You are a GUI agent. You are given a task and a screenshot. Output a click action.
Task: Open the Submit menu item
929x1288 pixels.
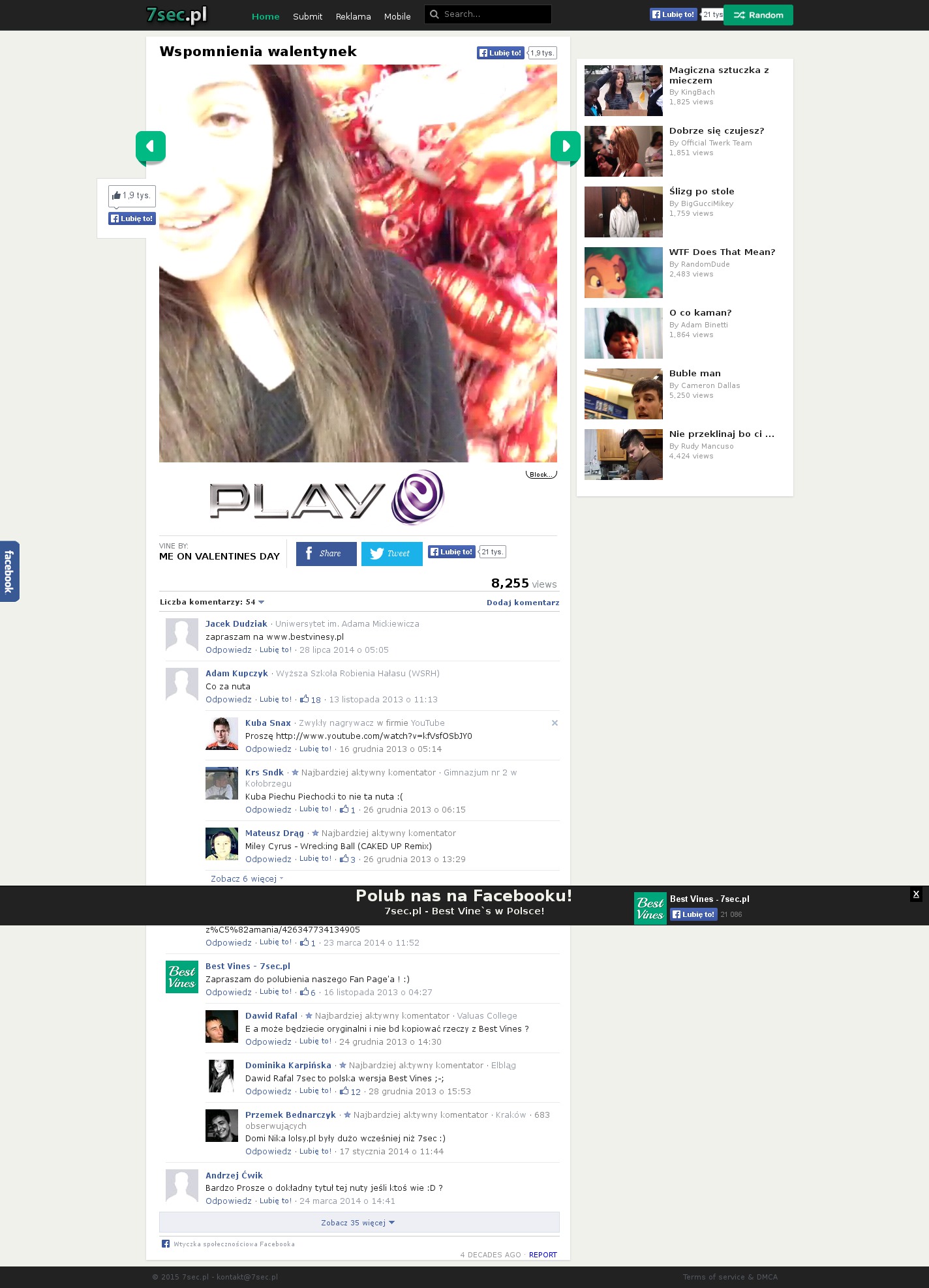[307, 16]
